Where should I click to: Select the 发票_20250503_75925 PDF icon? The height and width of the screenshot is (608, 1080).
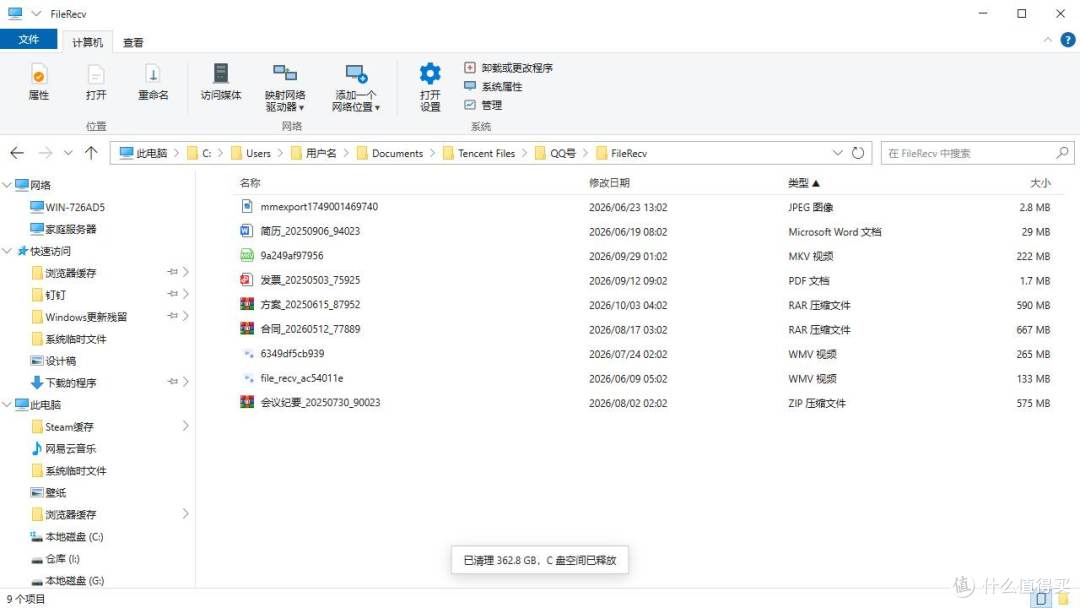[x=247, y=280]
